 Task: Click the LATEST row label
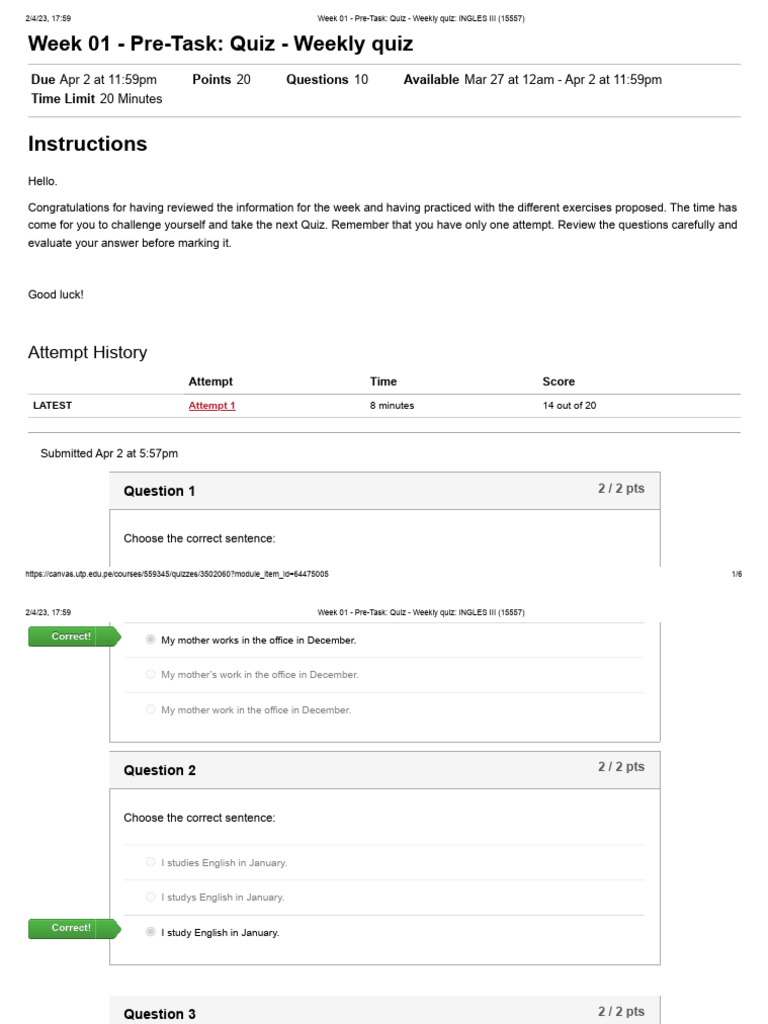click(x=52, y=406)
